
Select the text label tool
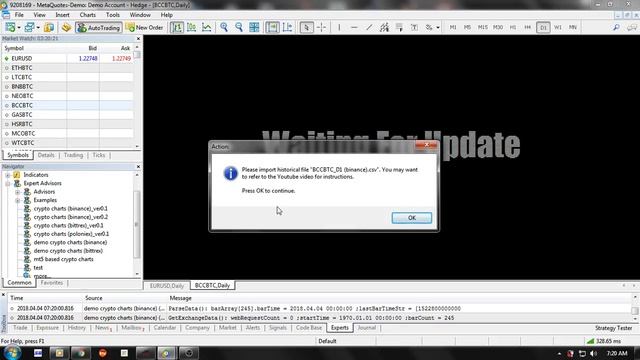click(414, 27)
